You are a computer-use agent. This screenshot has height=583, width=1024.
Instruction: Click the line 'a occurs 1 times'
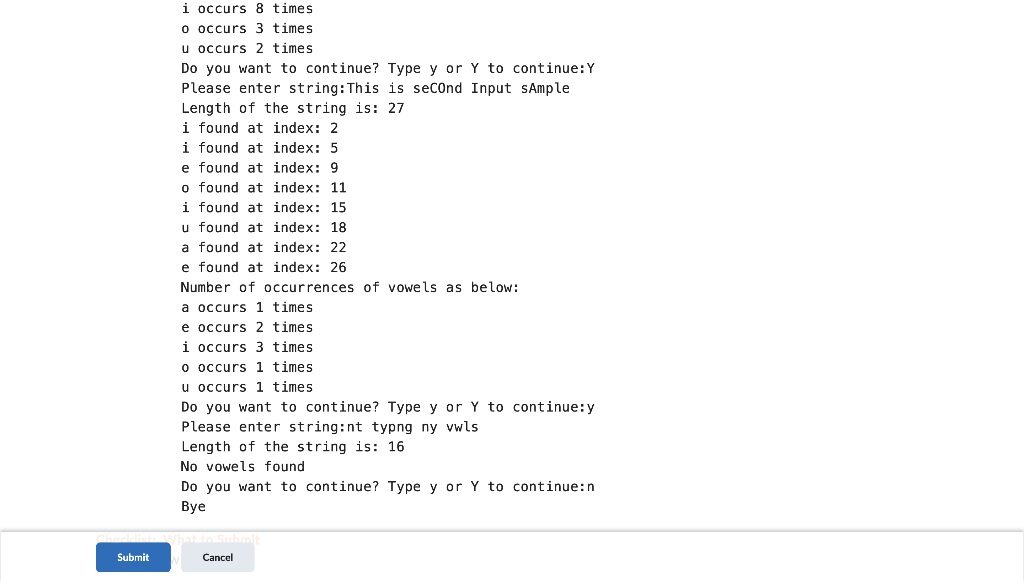point(246,307)
